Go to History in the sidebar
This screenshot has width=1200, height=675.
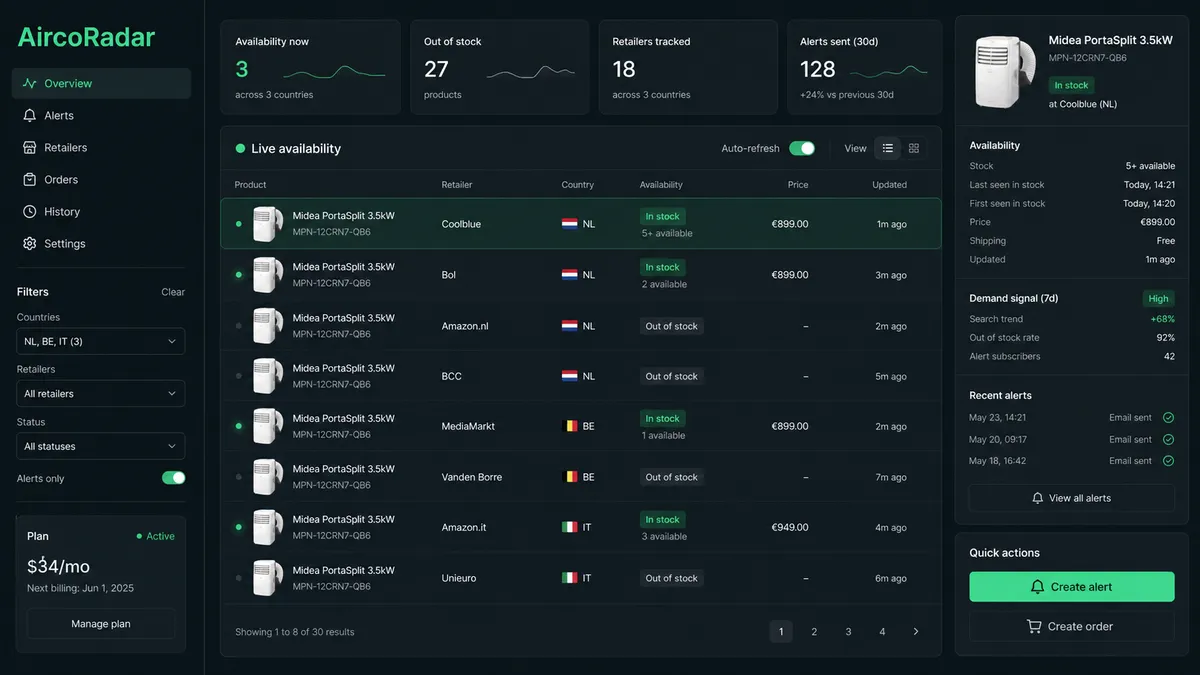[x=101, y=211]
